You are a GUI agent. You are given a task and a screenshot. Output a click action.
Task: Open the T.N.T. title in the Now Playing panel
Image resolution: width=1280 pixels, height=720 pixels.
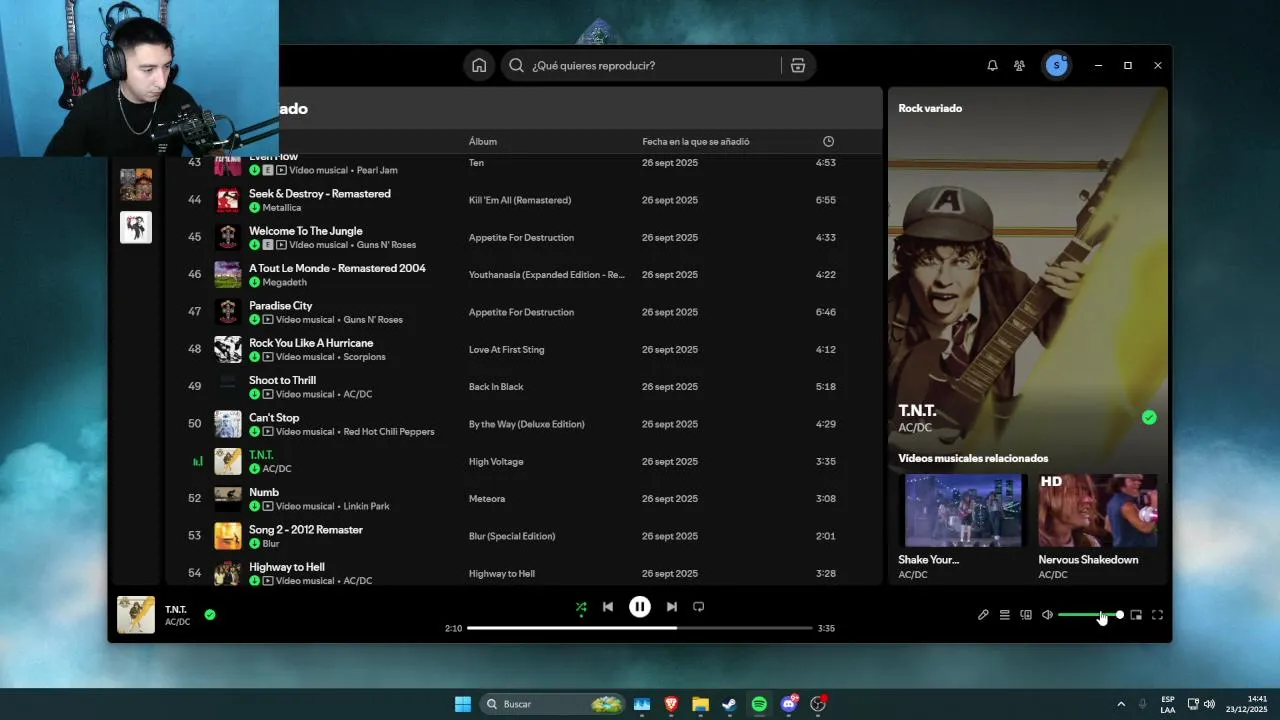917,411
